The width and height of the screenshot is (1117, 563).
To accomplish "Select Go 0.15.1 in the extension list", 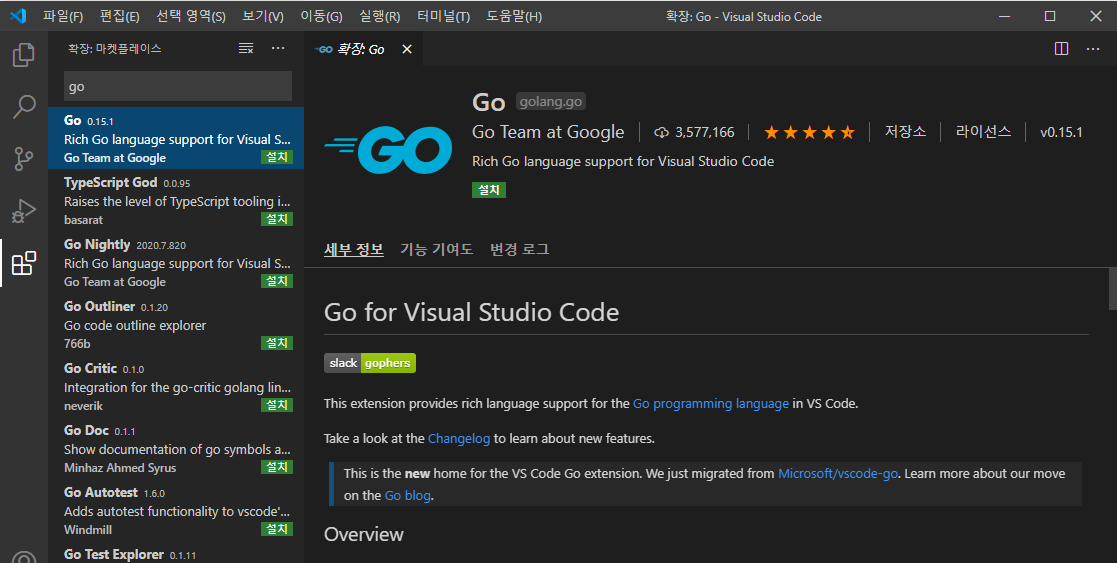I will (176, 138).
